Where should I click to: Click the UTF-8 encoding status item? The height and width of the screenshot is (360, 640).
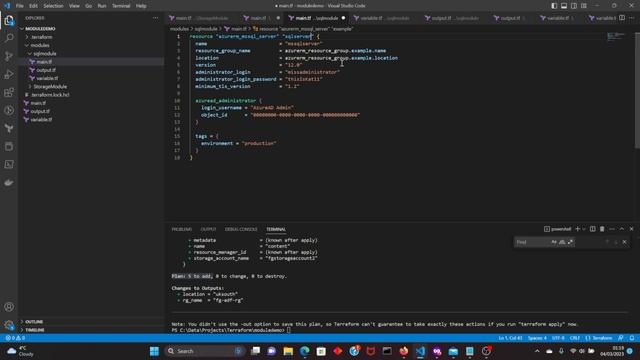tap(558, 338)
